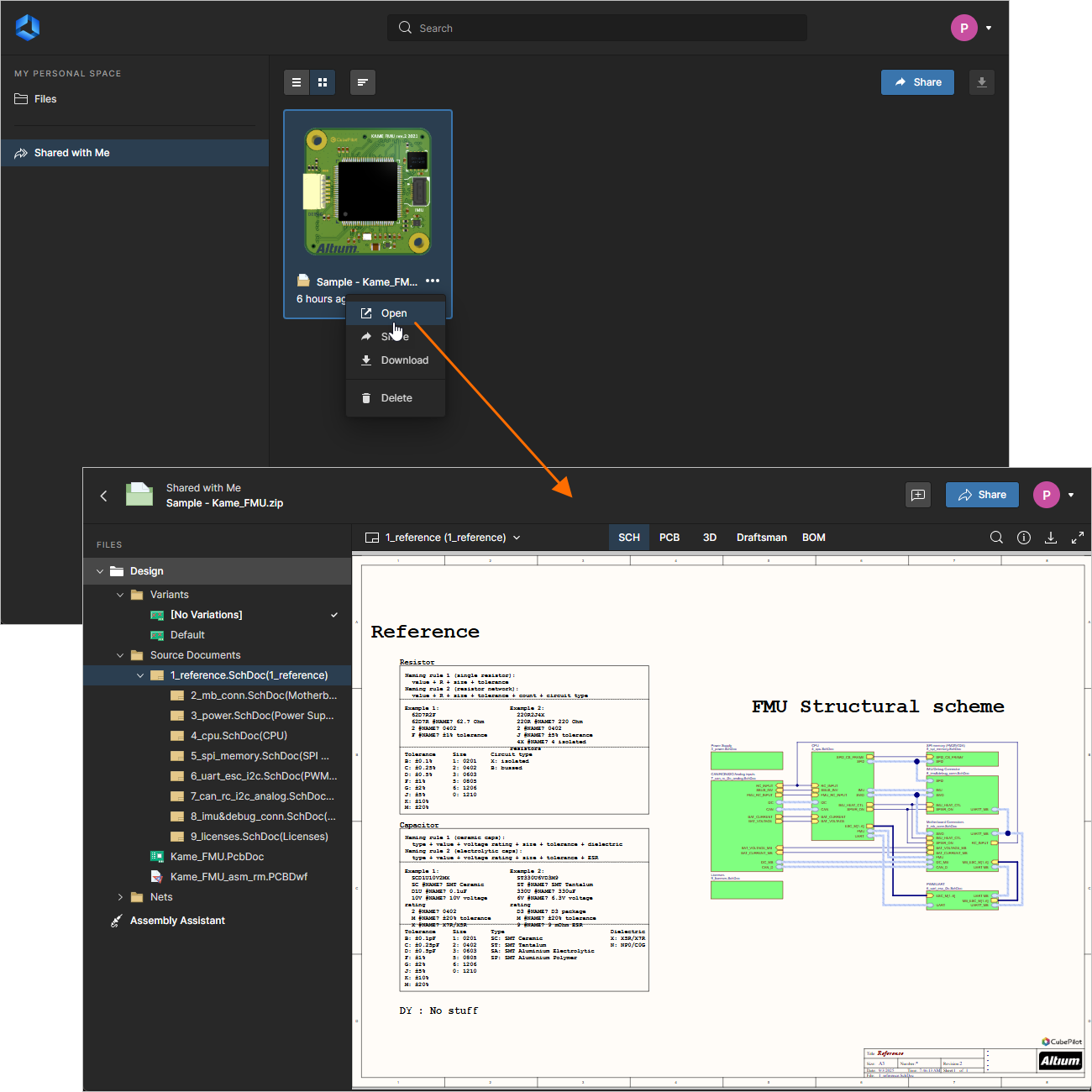Switch to grid view layout

coord(323,81)
